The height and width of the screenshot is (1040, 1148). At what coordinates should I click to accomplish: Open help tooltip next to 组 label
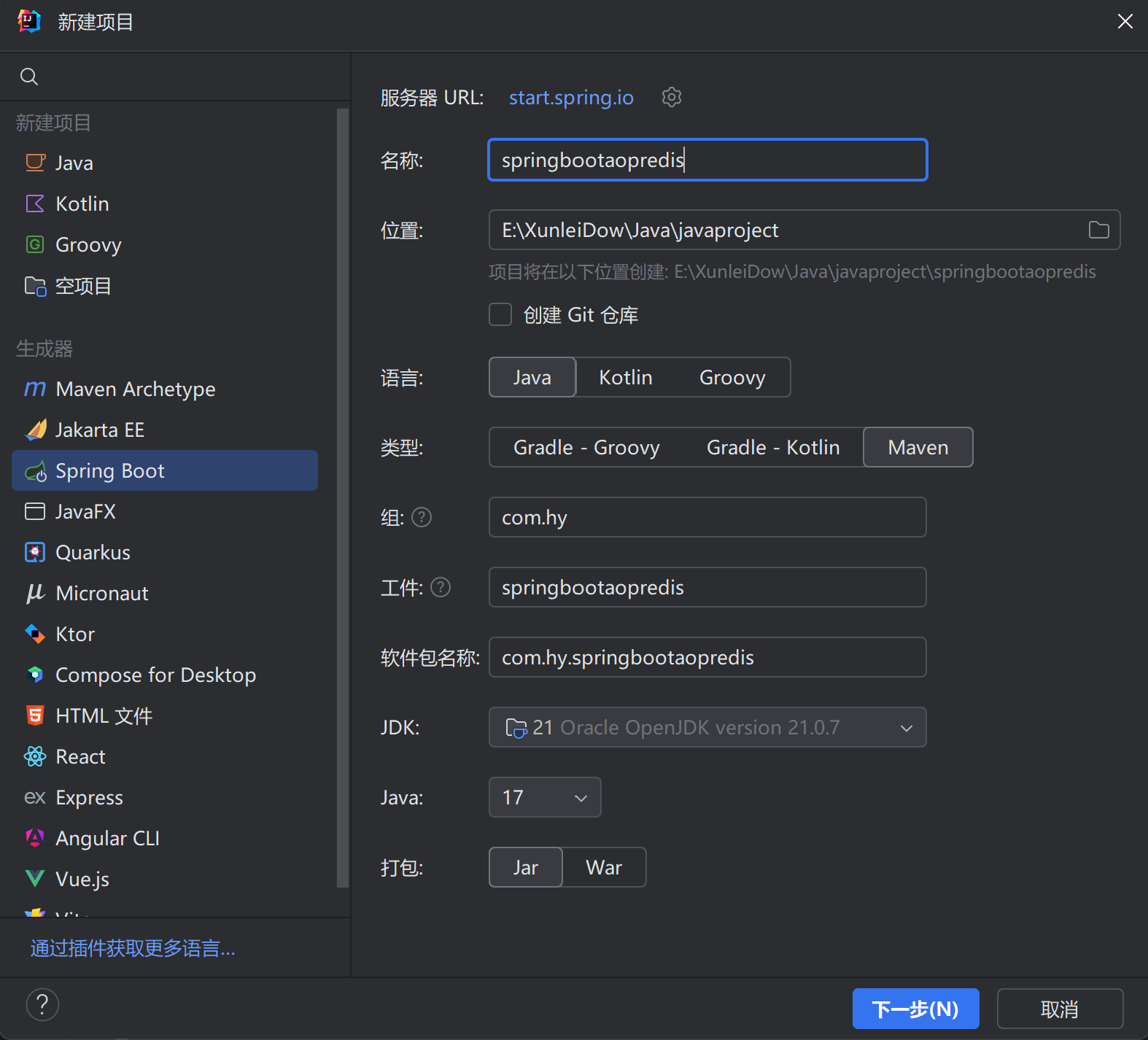[422, 517]
